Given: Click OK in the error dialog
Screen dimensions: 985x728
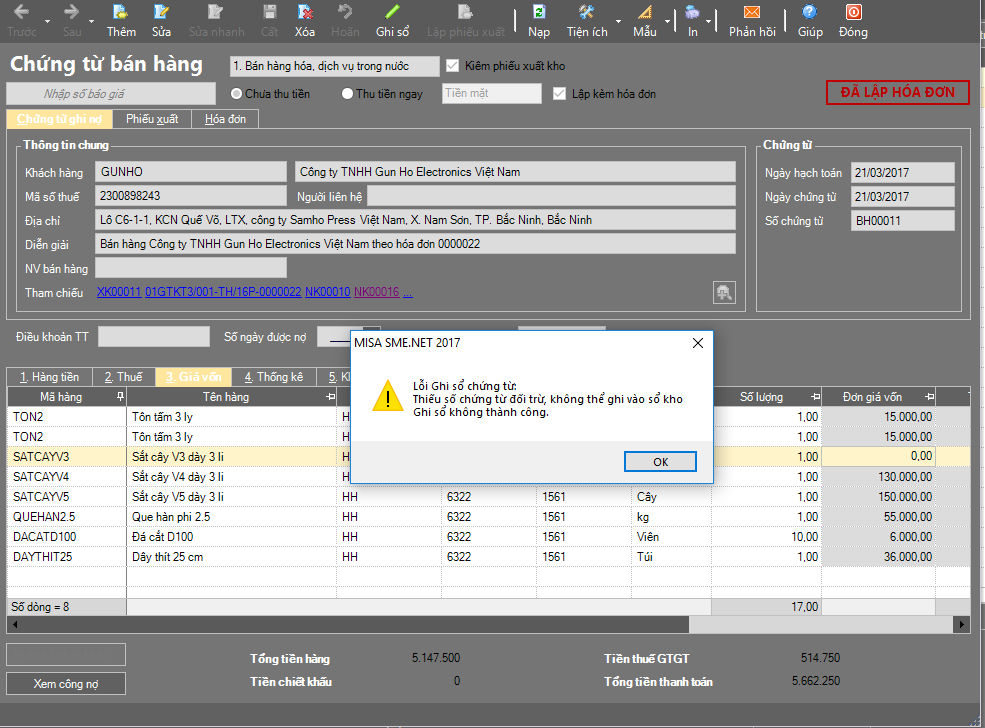Looking at the screenshot, I should (660, 462).
